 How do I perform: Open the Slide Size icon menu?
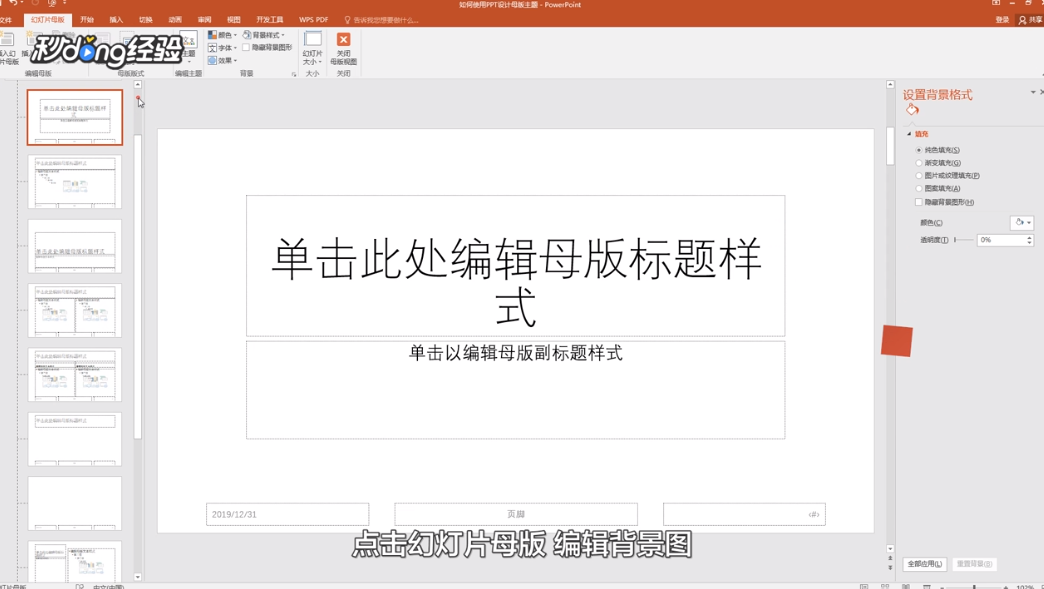(312, 39)
